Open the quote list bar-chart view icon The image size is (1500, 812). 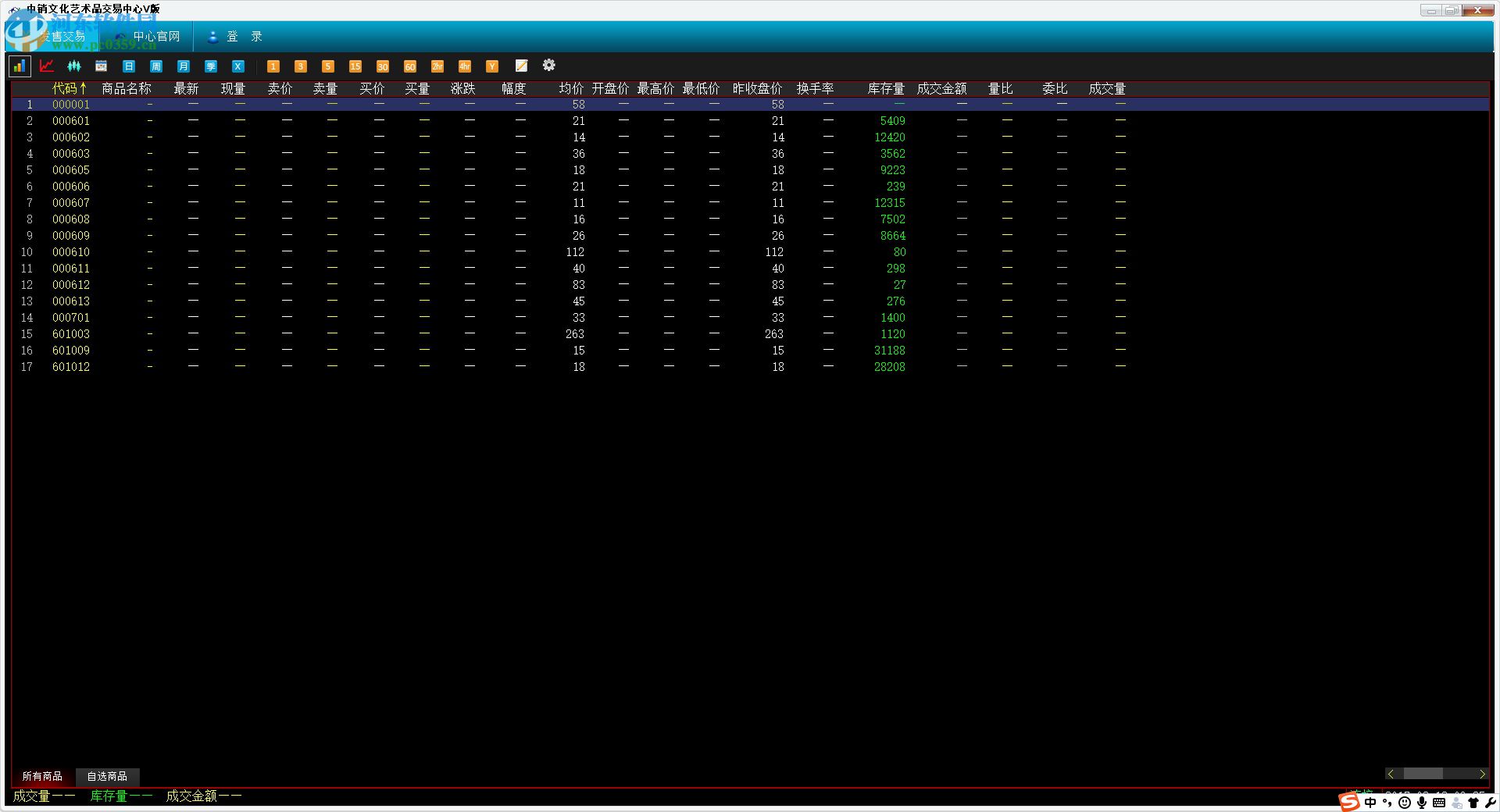coord(19,66)
